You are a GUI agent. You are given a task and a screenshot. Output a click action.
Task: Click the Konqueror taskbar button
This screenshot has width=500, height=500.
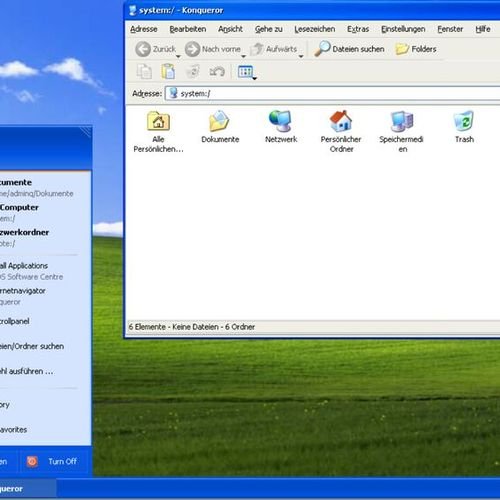(x=28, y=489)
